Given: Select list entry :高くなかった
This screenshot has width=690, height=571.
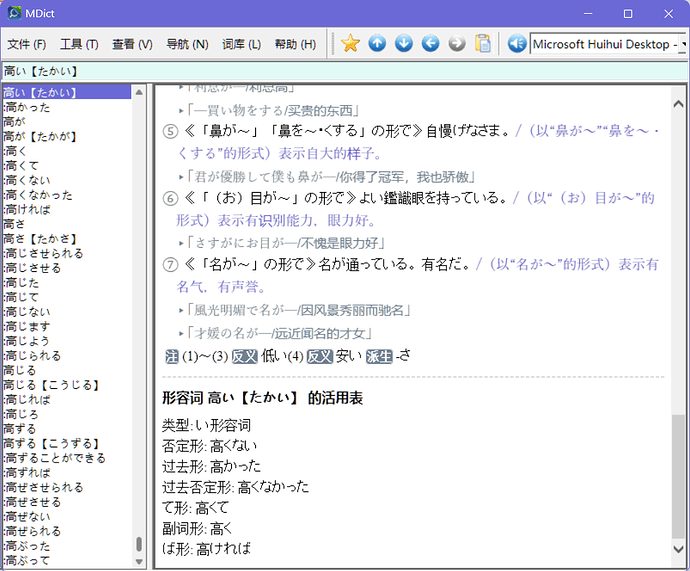Looking at the screenshot, I should 38,195.
